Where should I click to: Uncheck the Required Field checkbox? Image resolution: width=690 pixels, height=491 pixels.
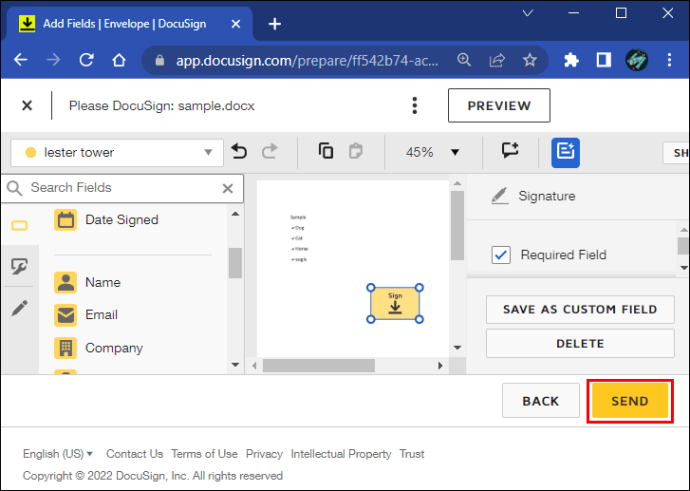pos(501,255)
